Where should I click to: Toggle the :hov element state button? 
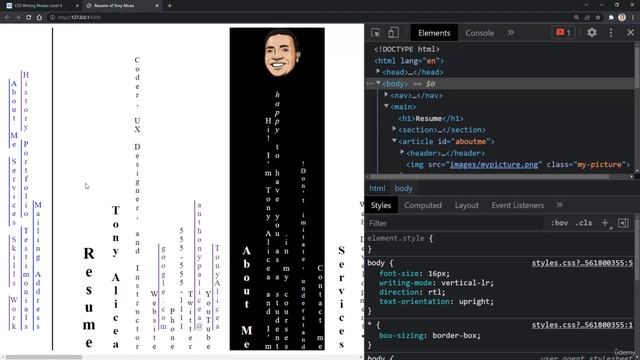coord(559,223)
